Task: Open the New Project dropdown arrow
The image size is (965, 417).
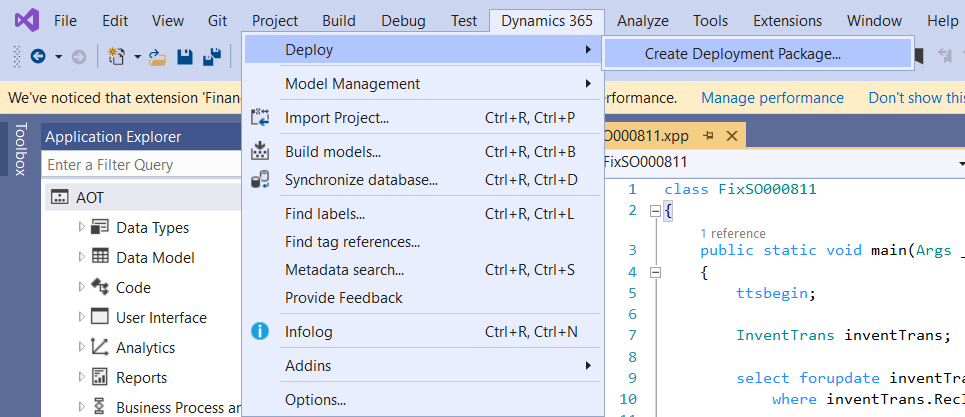Action: [137, 57]
